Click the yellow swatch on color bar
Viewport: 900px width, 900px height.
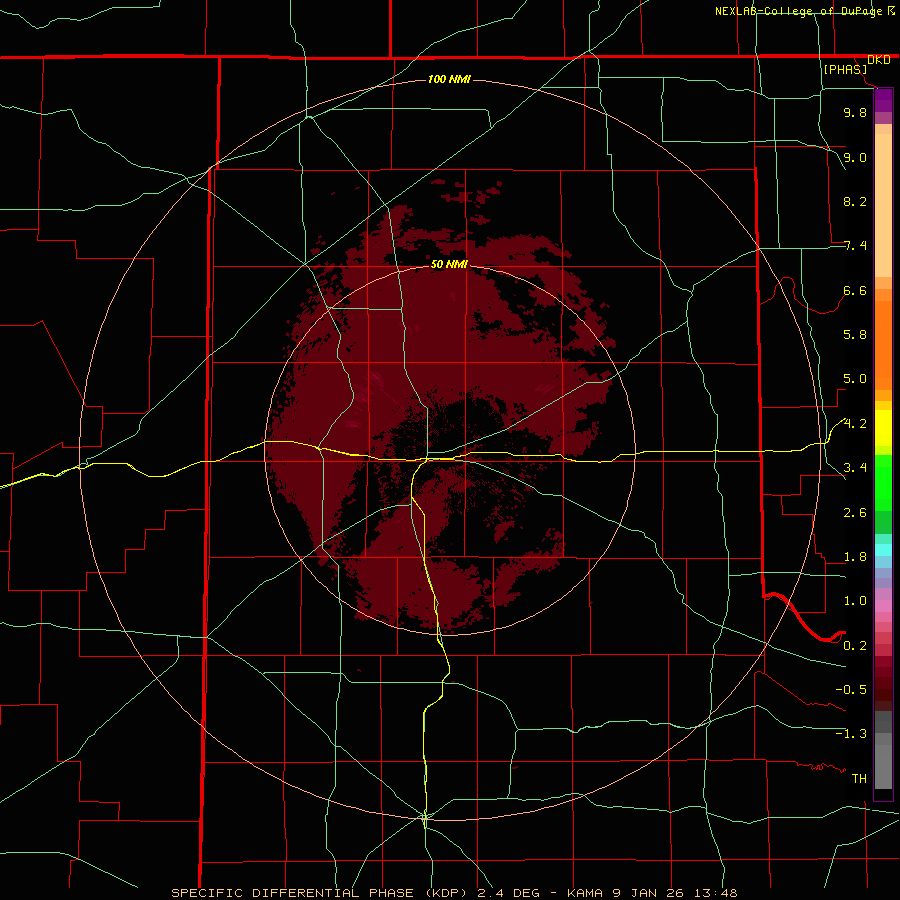pos(883,428)
